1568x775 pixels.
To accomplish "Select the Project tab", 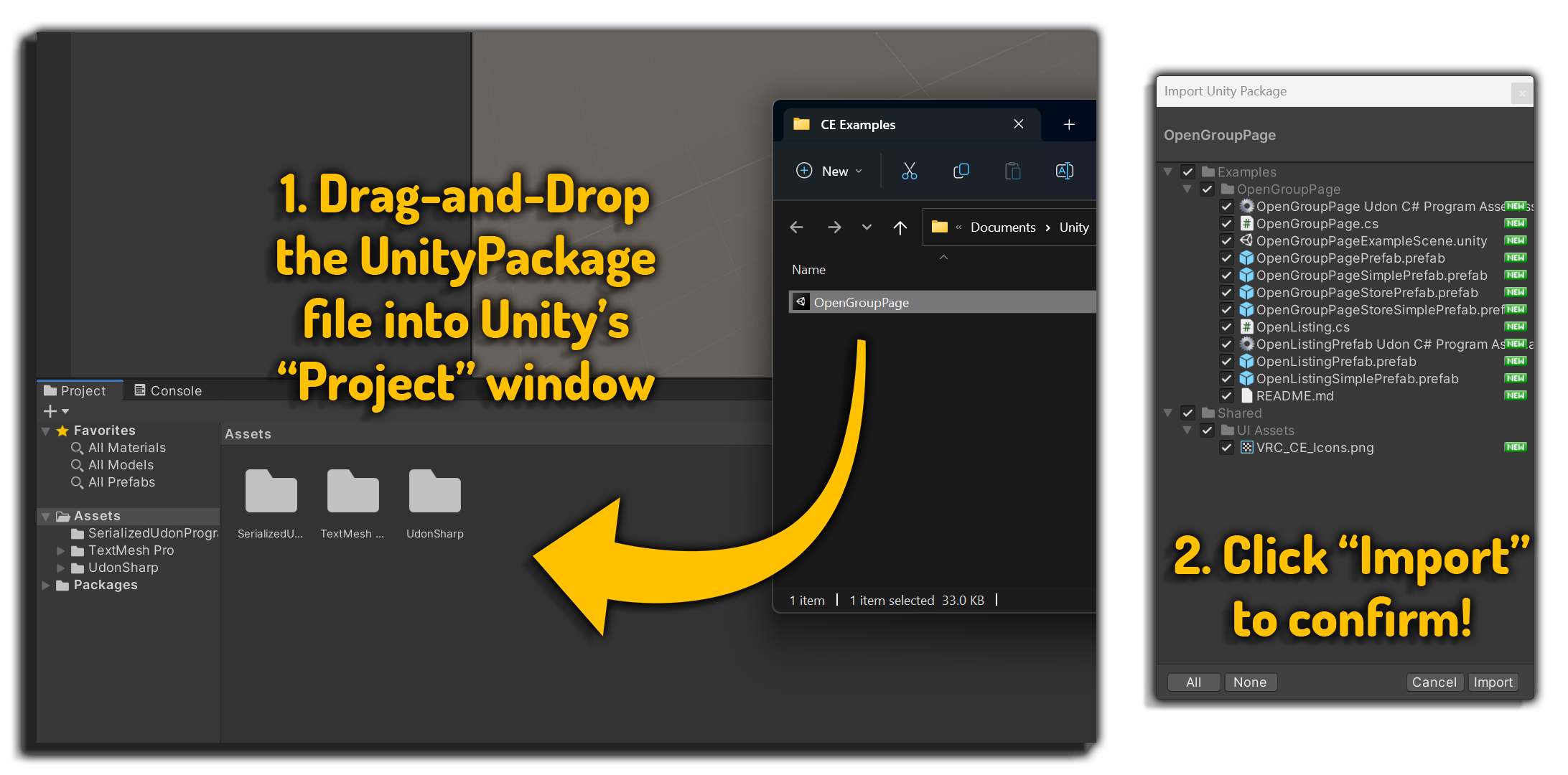I will coord(75,390).
